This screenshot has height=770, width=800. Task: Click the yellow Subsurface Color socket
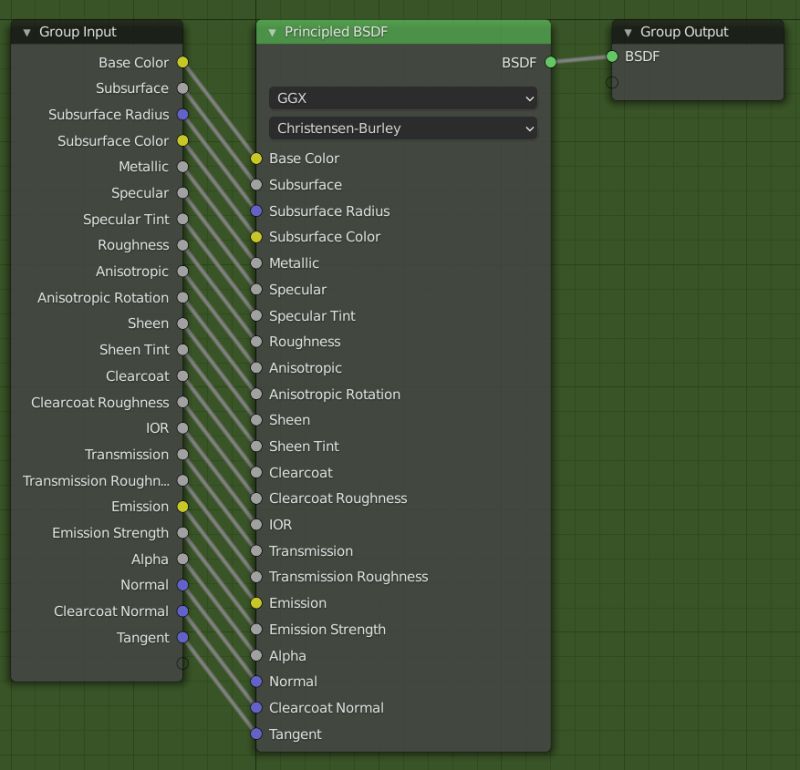[257, 237]
